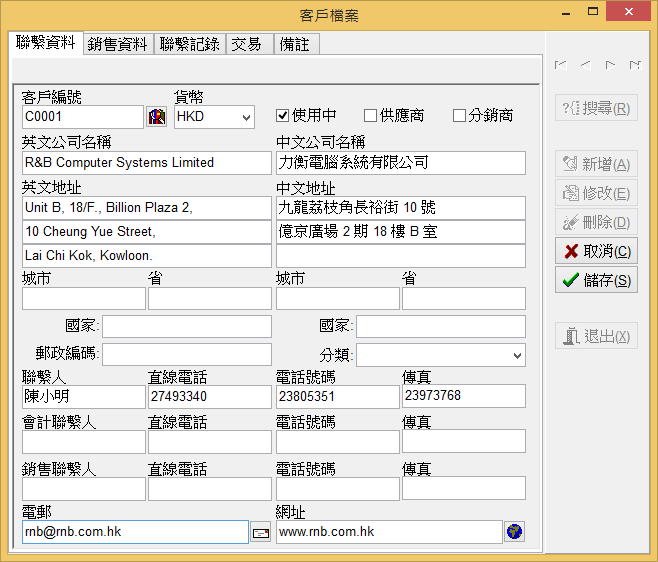Screen dimensions: 658x562
Task: Uncheck the 使用中 checkbox
Action: [x=282, y=115]
